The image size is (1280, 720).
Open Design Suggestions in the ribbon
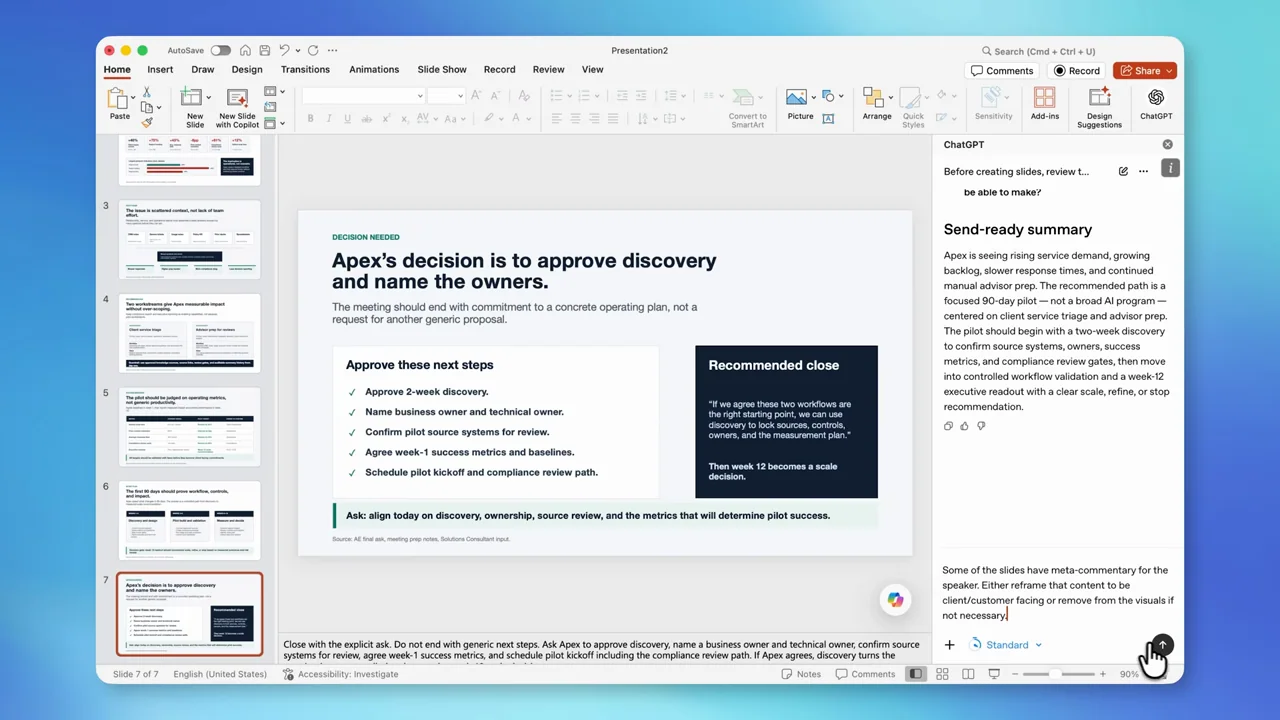(1099, 107)
